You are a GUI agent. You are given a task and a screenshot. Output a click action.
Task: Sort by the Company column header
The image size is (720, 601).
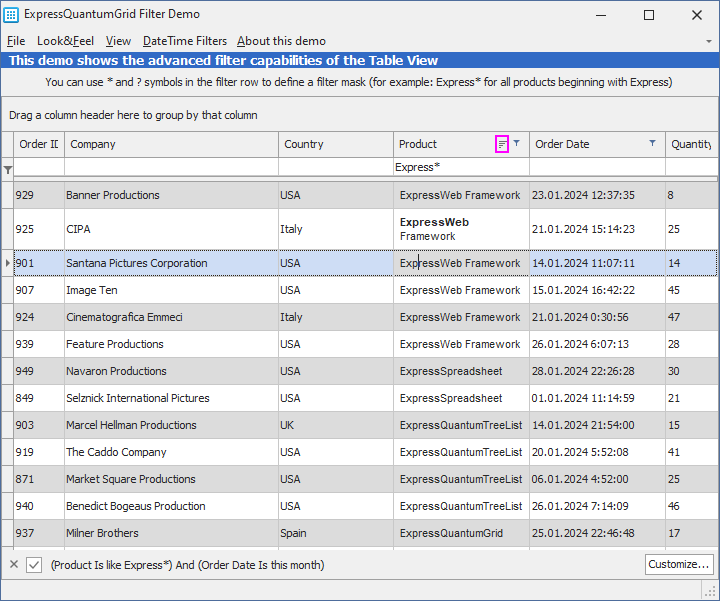pyautogui.click(x=170, y=144)
